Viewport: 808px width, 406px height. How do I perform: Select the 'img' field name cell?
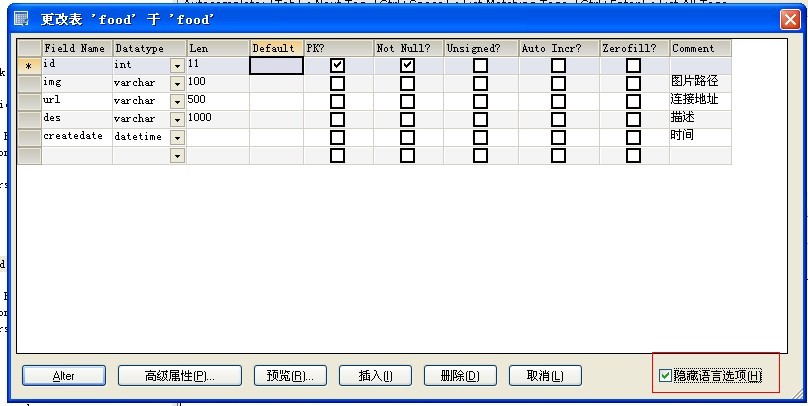pyautogui.click(x=77, y=83)
